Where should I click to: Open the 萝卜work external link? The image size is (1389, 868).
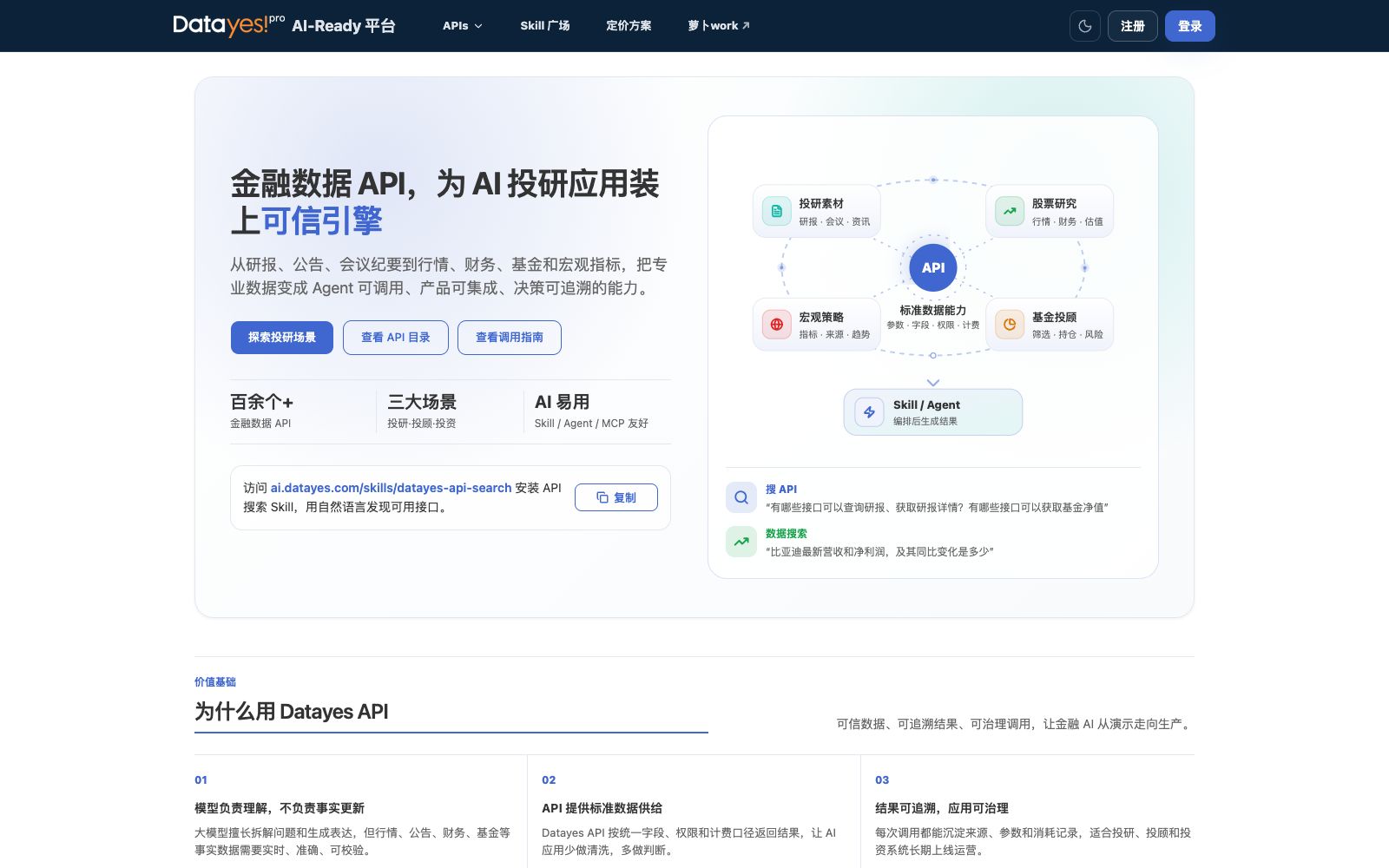tap(719, 26)
